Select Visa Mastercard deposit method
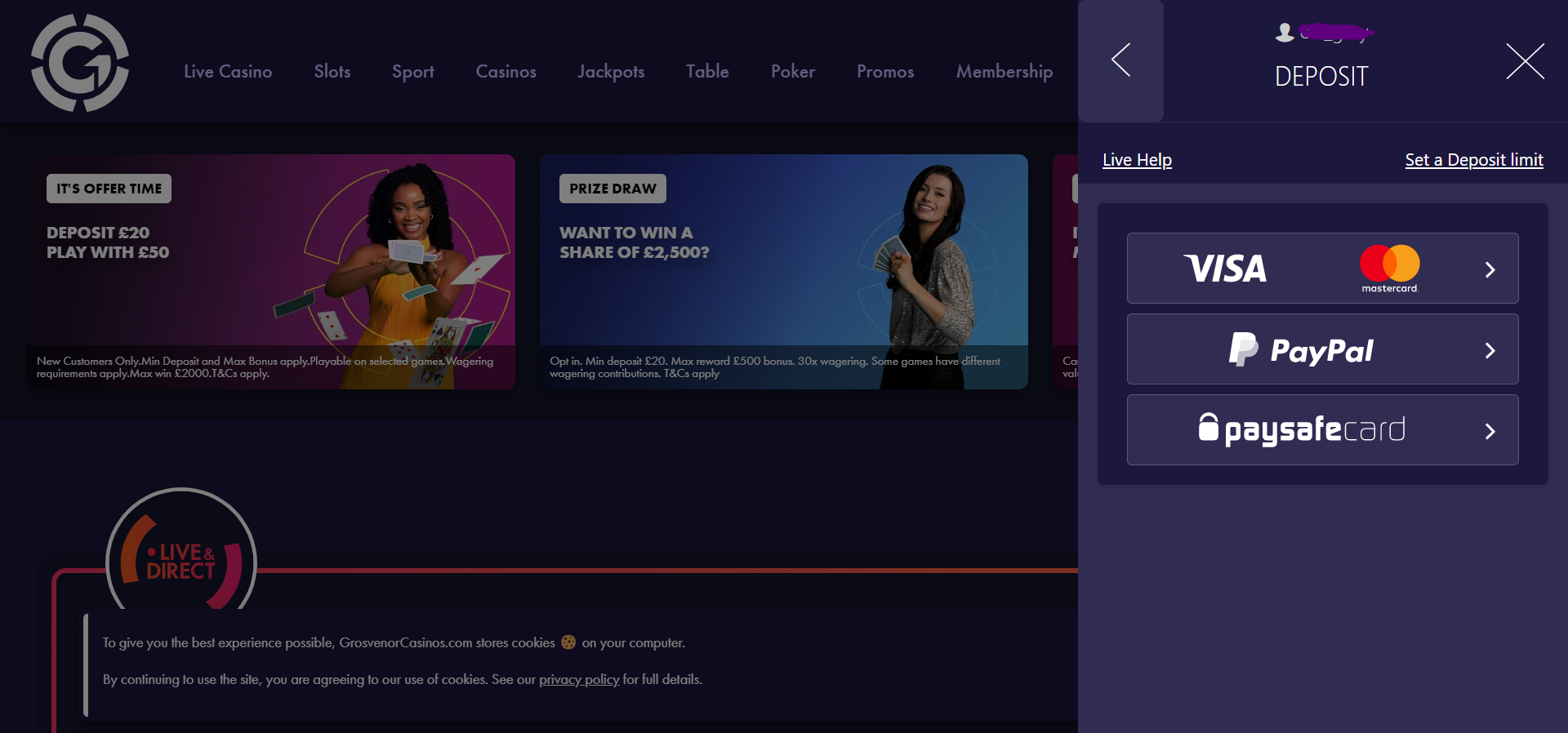Image resolution: width=1568 pixels, height=733 pixels. coord(1322,268)
